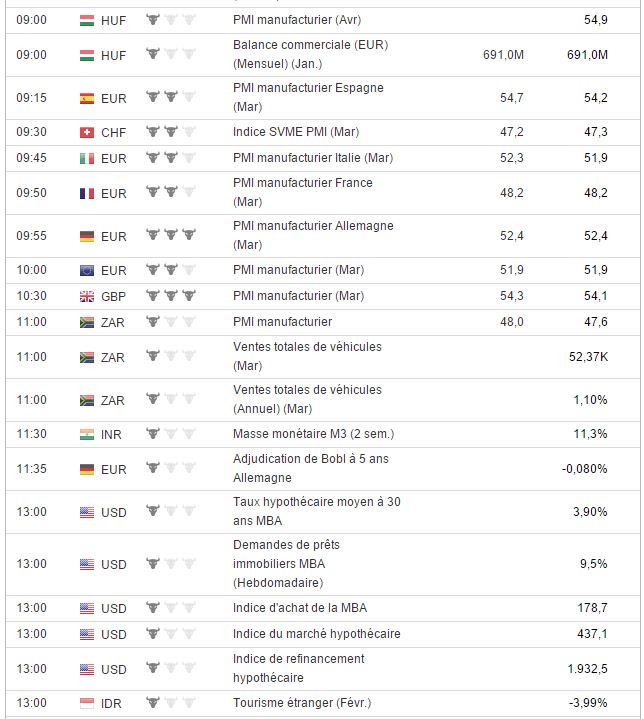Click the European Union flag at 10:00
This screenshot has height=719, width=644.
[86, 270]
